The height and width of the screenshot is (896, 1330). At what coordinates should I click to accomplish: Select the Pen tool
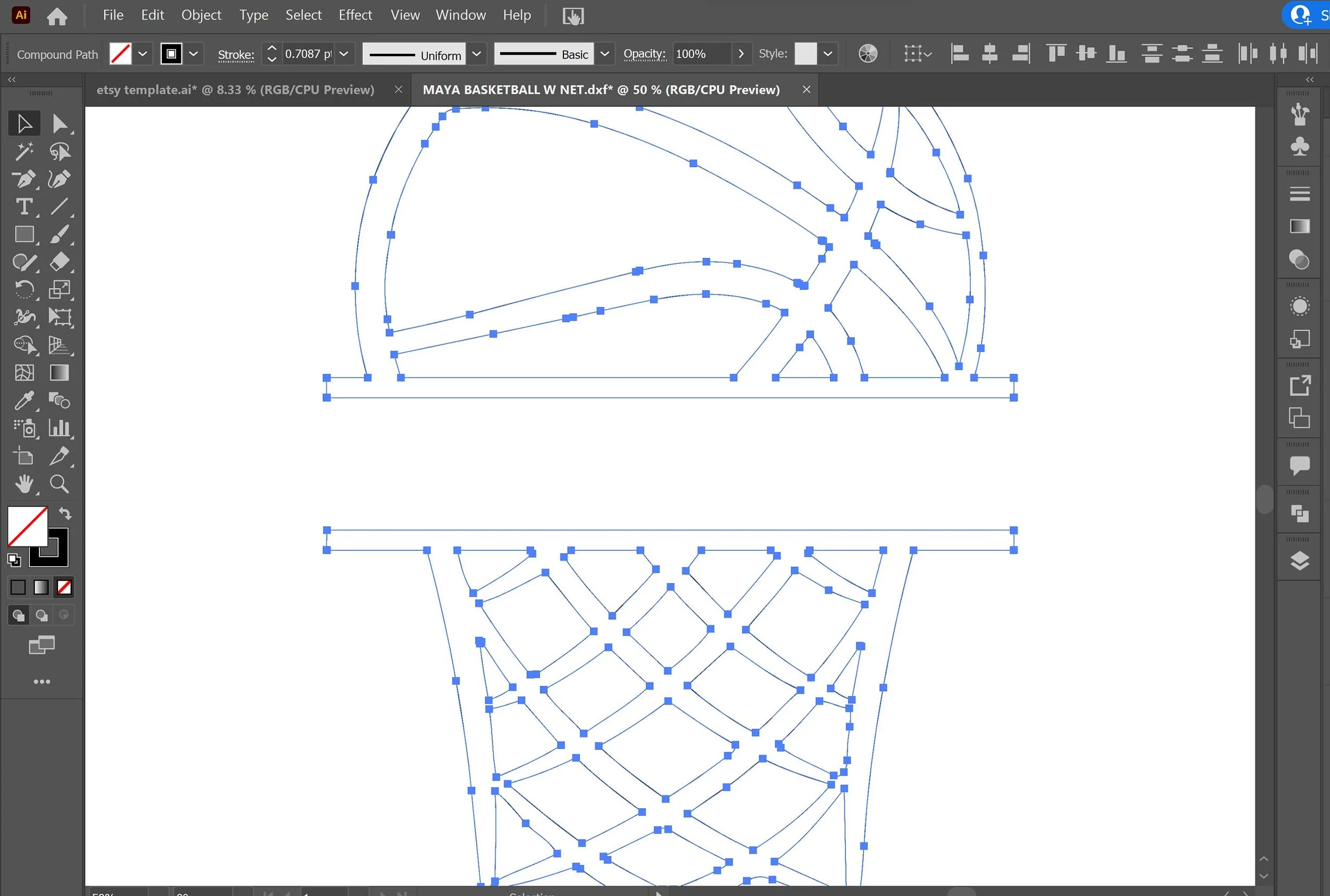24,179
